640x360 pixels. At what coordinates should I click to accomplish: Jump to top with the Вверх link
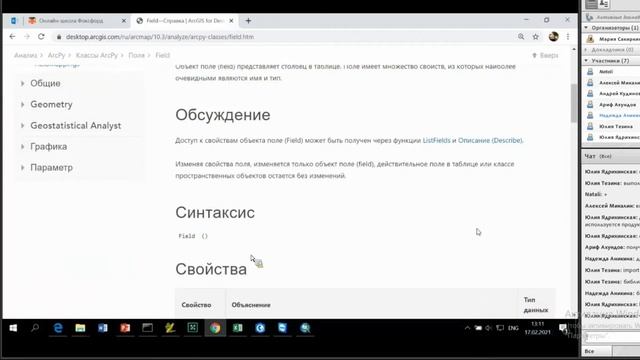545,55
